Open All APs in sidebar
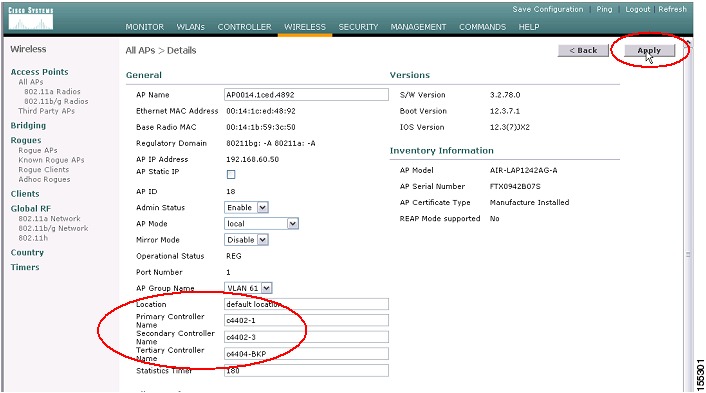The width and height of the screenshot is (706, 393). [x=31, y=82]
